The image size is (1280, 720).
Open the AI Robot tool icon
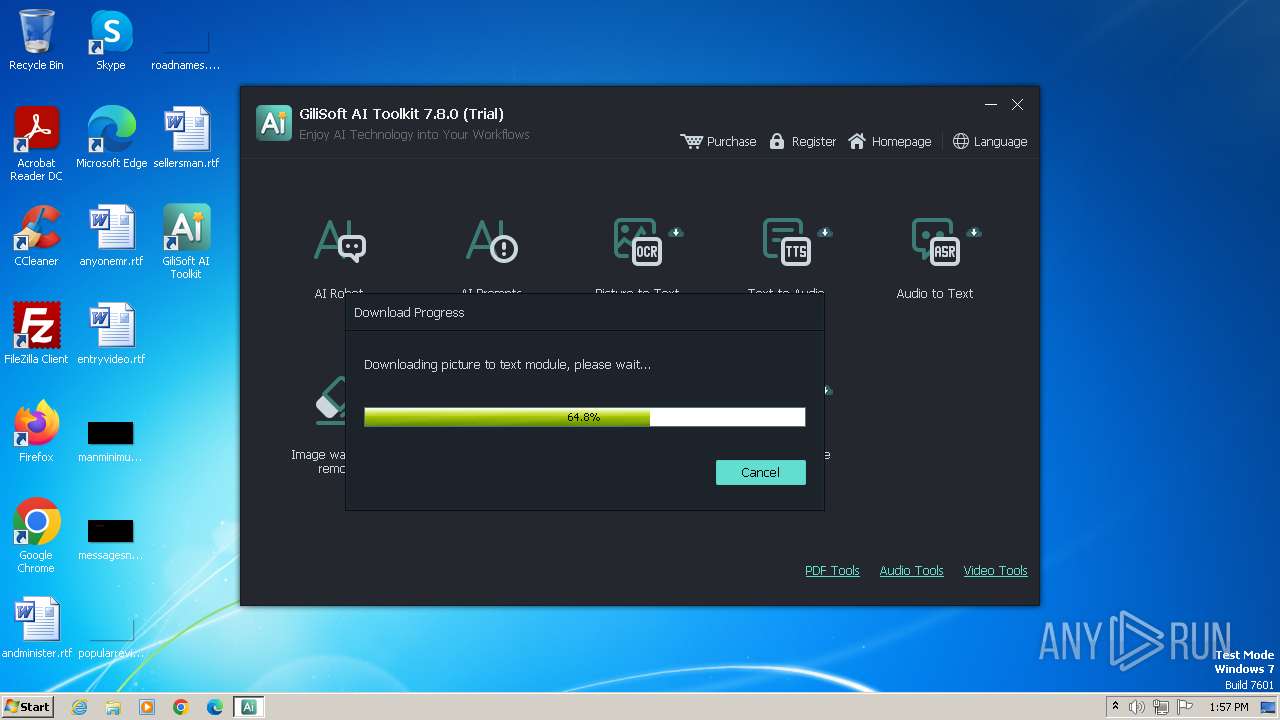tap(340, 241)
